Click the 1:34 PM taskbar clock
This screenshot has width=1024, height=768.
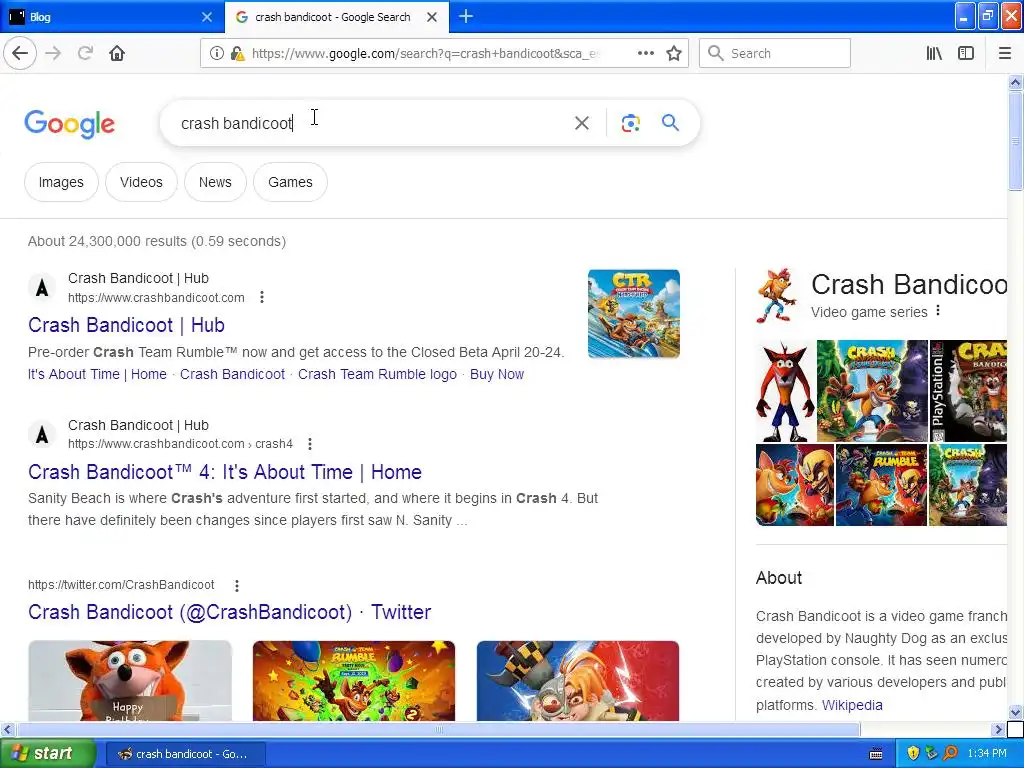987,754
